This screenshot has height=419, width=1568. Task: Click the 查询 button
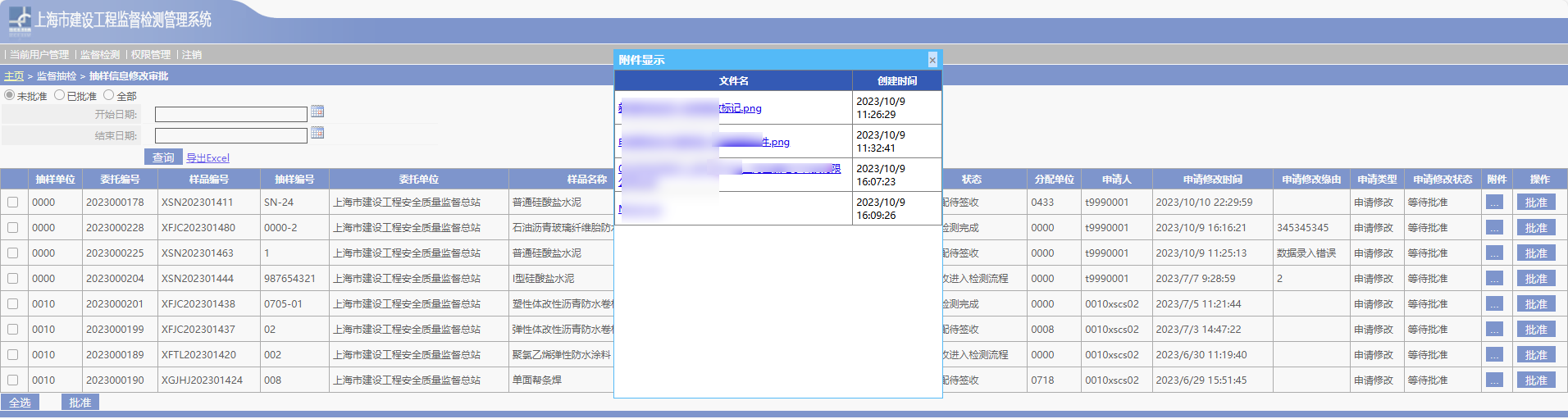[x=163, y=157]
